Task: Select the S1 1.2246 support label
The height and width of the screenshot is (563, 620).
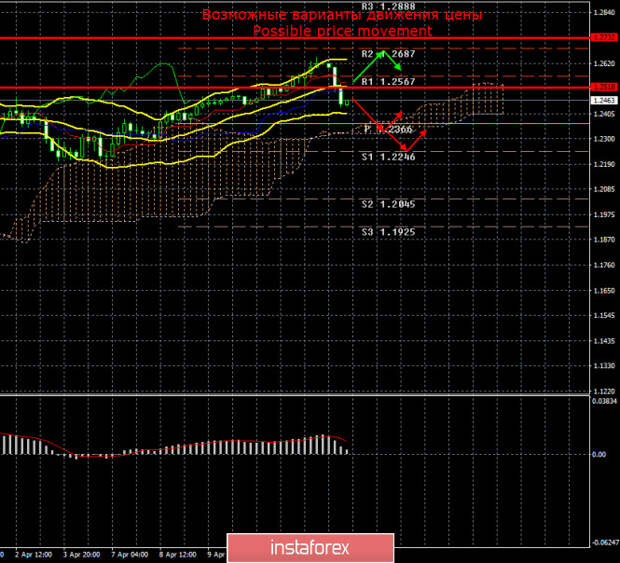Action: tap(387, 157)
